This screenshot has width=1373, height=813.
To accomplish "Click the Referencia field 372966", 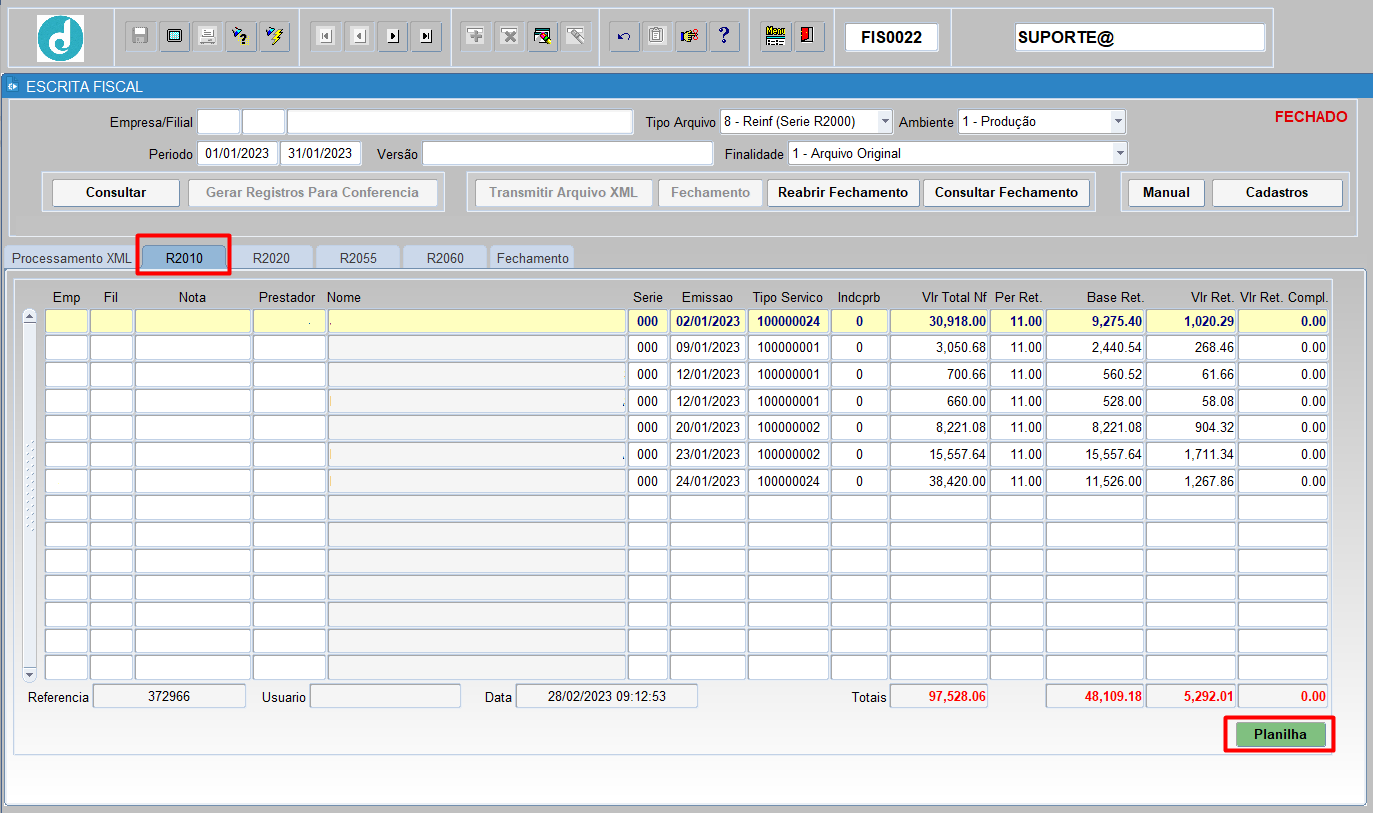I will pos(169,696).
